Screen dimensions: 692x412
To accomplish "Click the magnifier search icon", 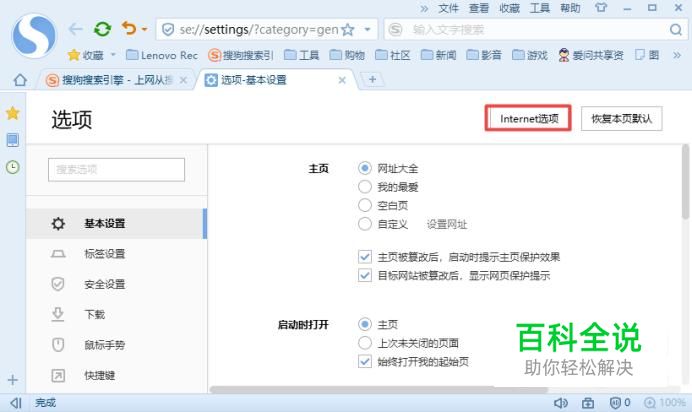I will [676, 30].
